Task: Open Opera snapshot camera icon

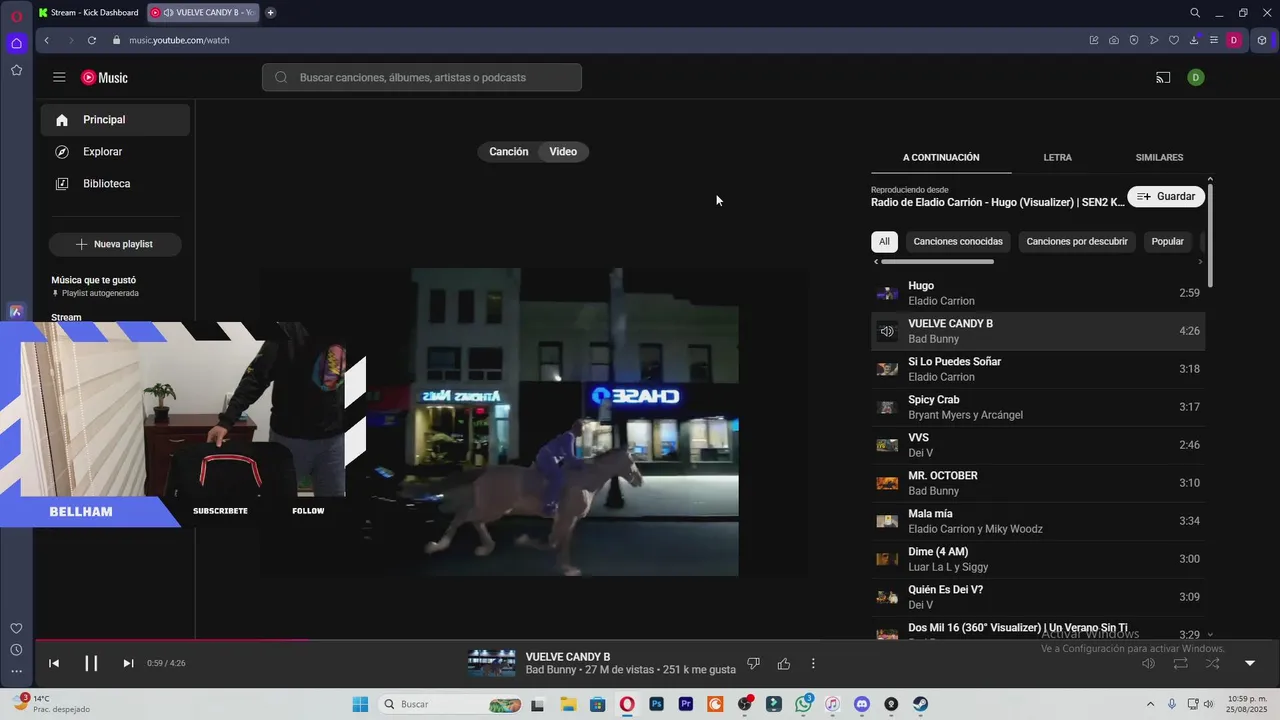Action: [x=1114, y=40]
